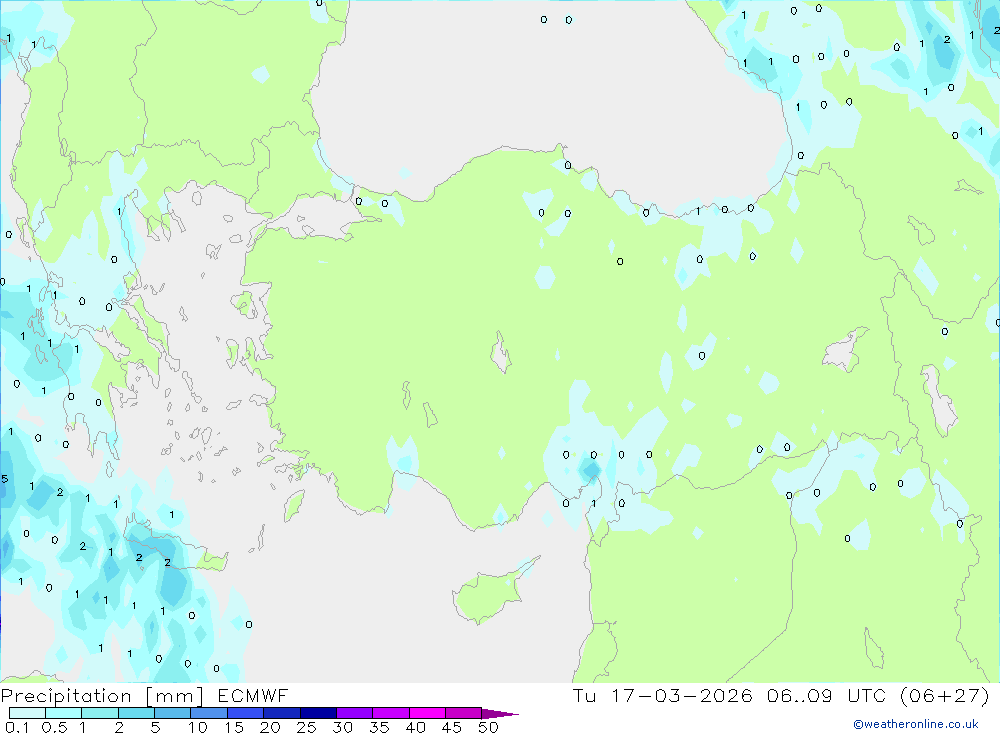Click the '45' legend scale label
The height and width of the screenshot is (733, 1000).
452,727
